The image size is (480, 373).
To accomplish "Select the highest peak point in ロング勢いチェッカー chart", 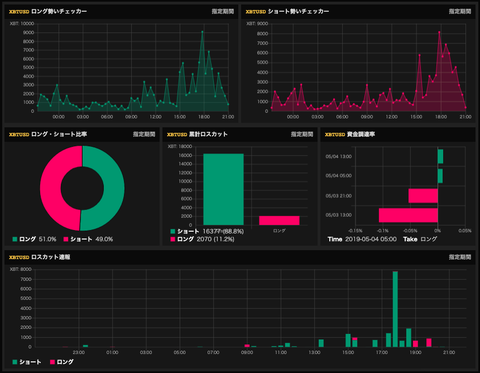I will click(202, 32).
